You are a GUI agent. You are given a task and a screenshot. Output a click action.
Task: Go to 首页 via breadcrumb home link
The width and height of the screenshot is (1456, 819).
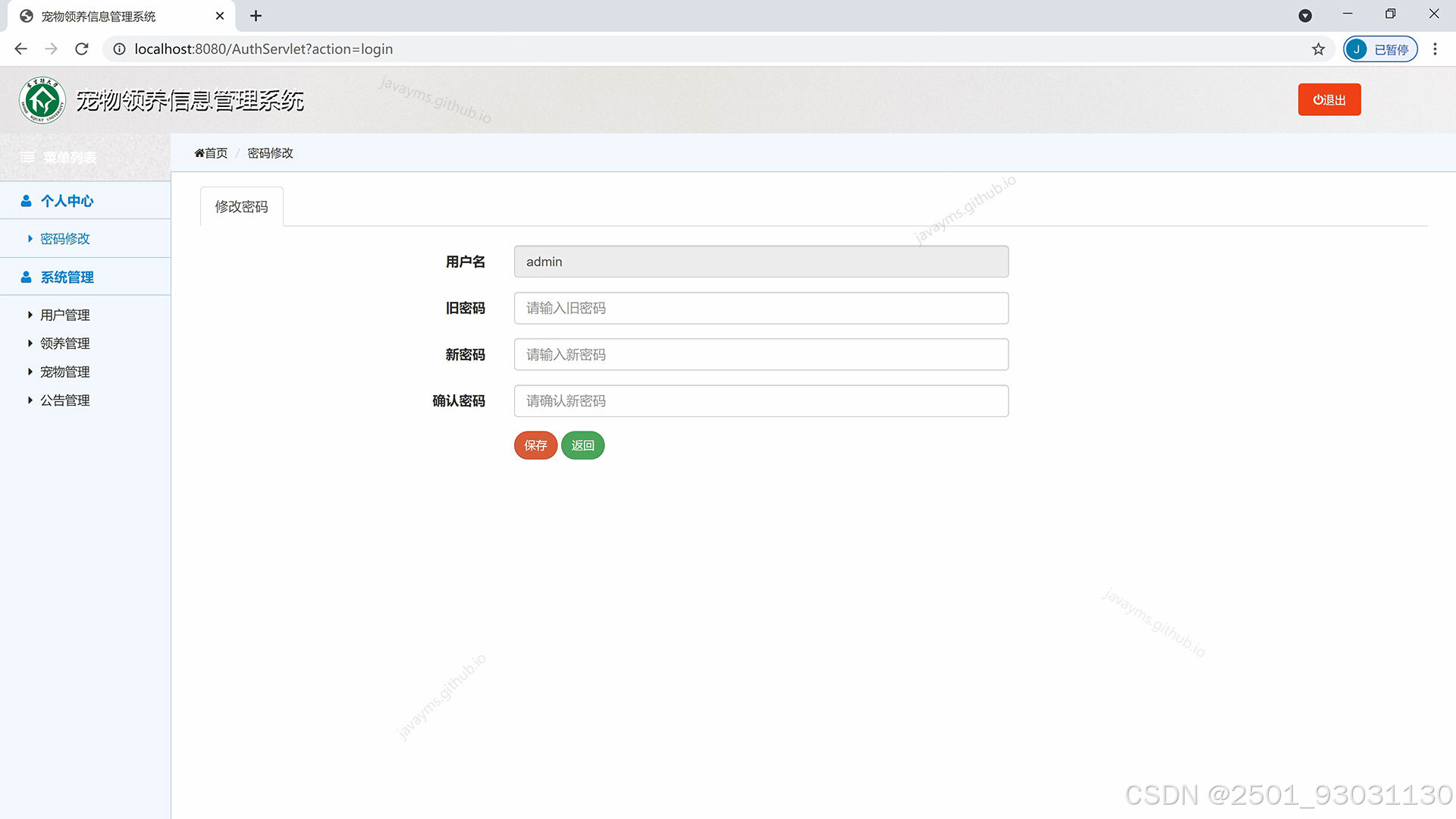click(x=211, y=153)
